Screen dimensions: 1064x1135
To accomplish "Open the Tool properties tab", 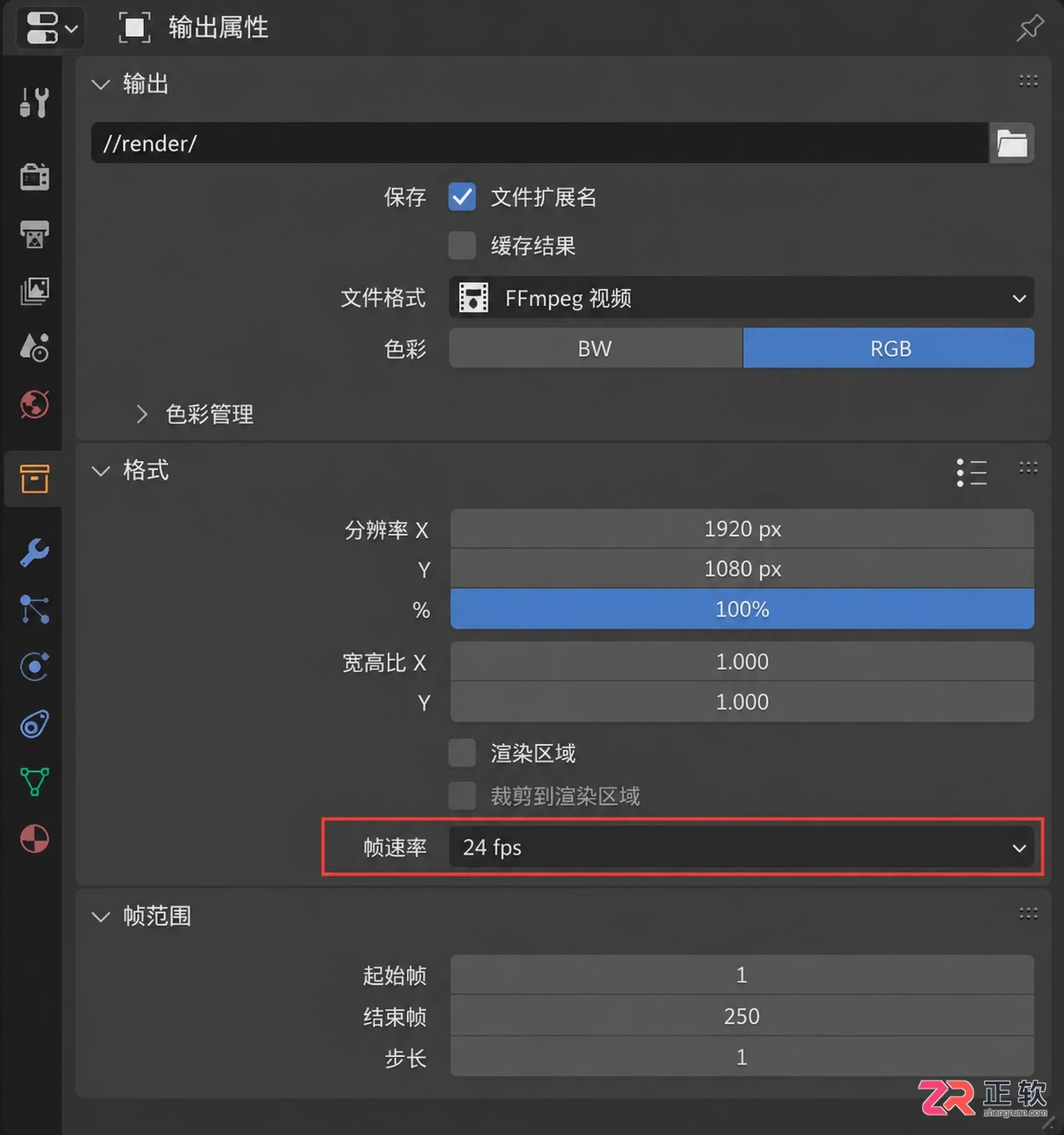I will (34, 103).
